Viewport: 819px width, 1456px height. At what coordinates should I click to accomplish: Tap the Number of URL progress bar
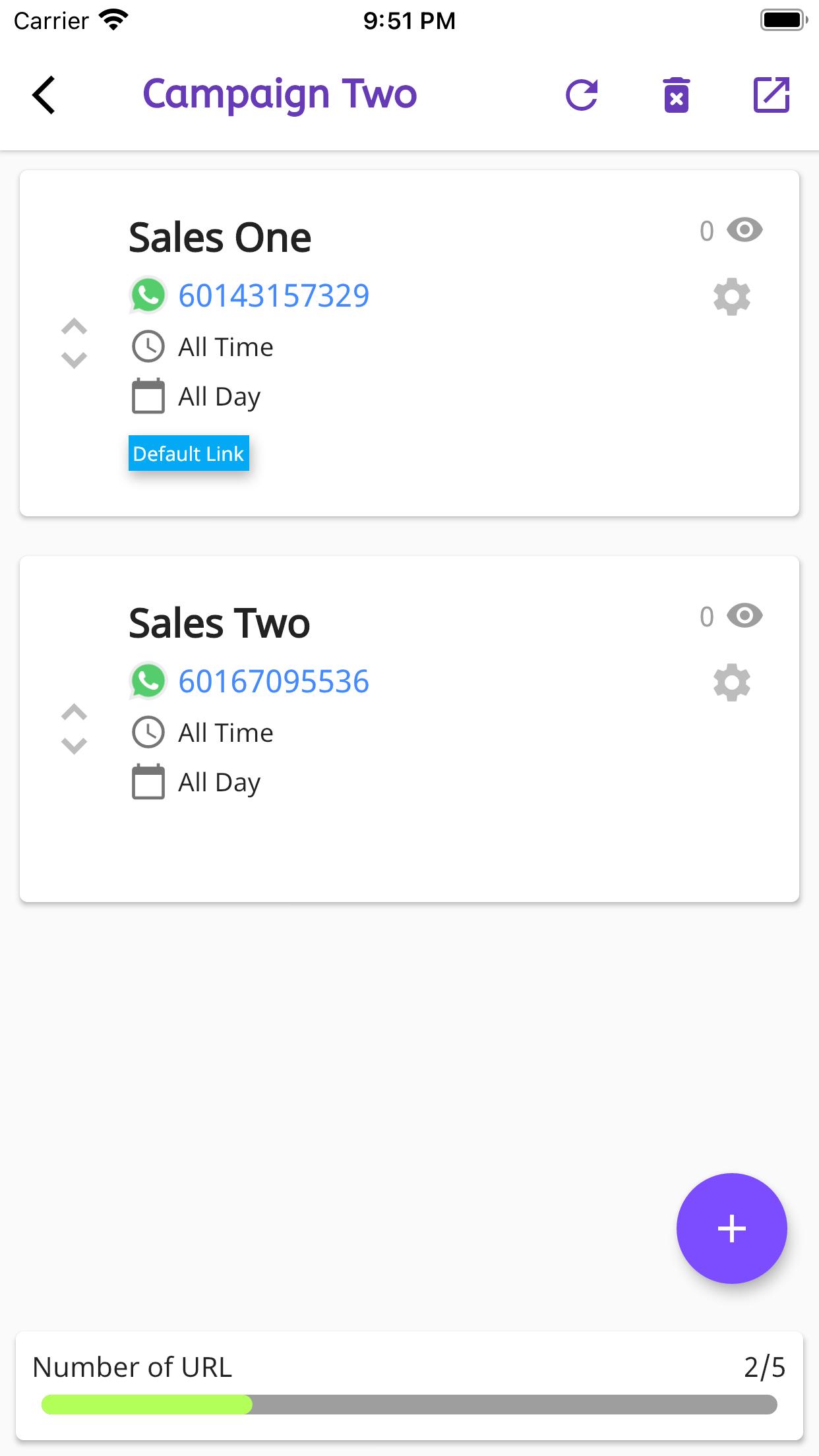[409, 1405]
